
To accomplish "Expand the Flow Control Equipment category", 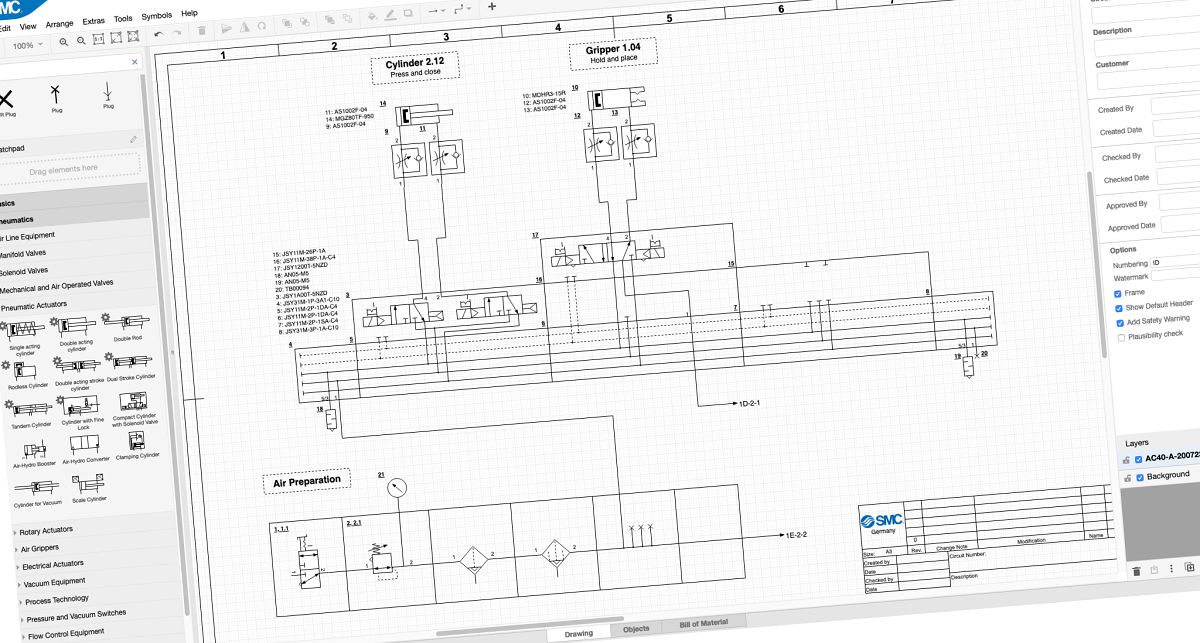I will pyautogui.click(x=66, y=633).
